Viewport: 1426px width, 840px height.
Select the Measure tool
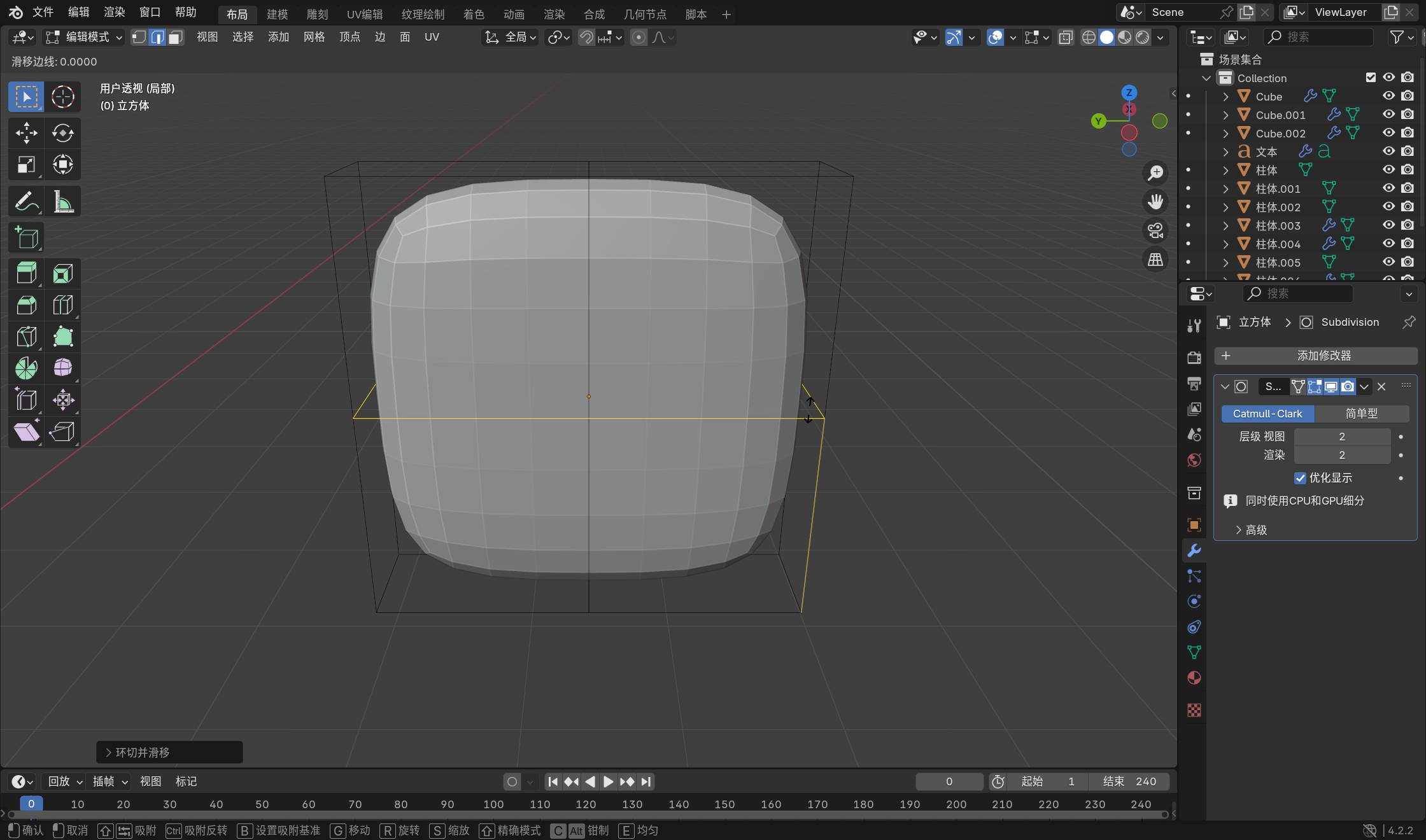(x=62, y=202)
